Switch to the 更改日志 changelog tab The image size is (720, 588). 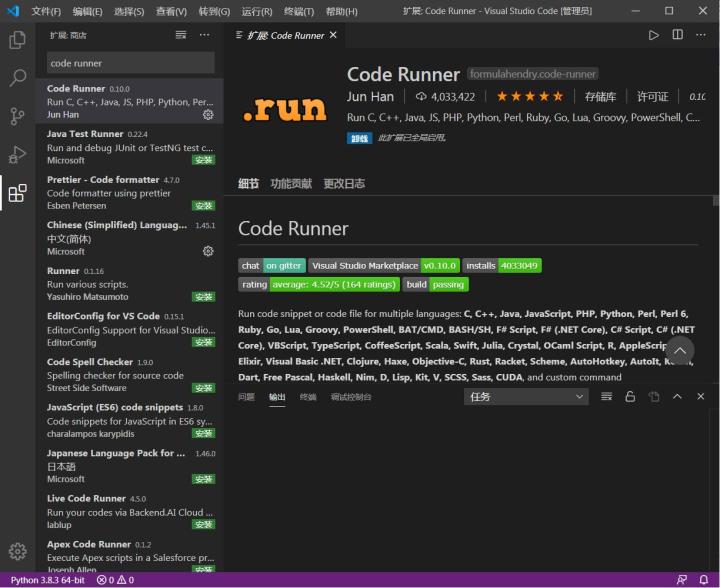344,184
